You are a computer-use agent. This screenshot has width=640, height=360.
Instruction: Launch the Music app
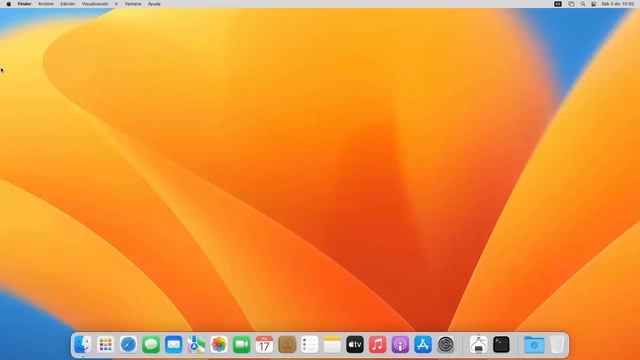[x=378, y=345]
